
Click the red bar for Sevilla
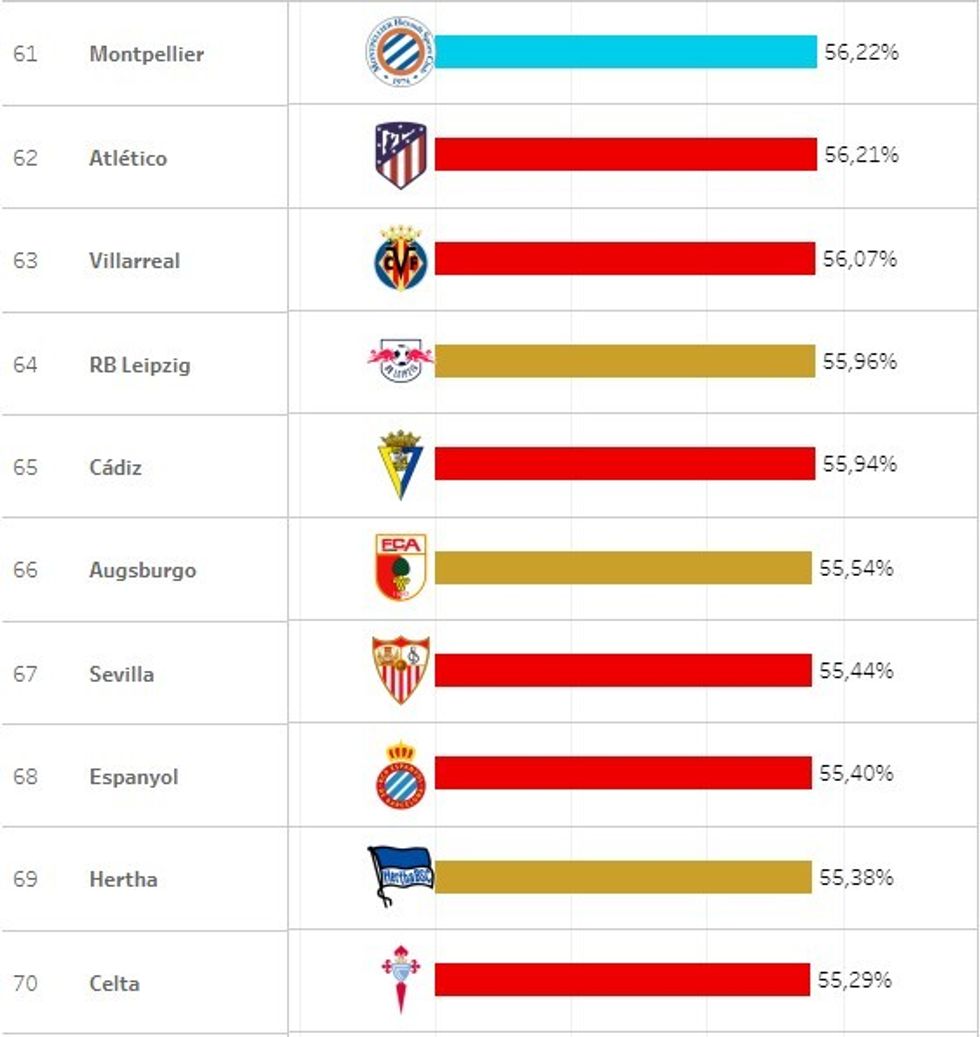pos(622,670)
